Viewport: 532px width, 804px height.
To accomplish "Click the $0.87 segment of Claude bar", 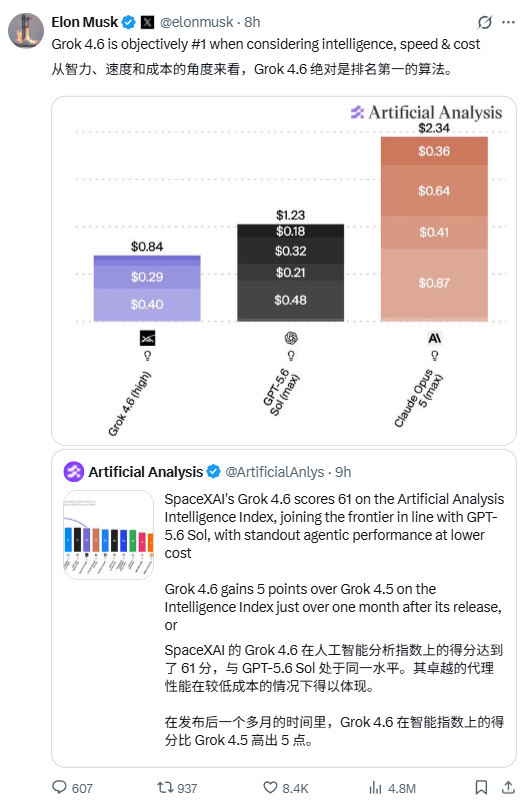I will (x=434, y=284).
